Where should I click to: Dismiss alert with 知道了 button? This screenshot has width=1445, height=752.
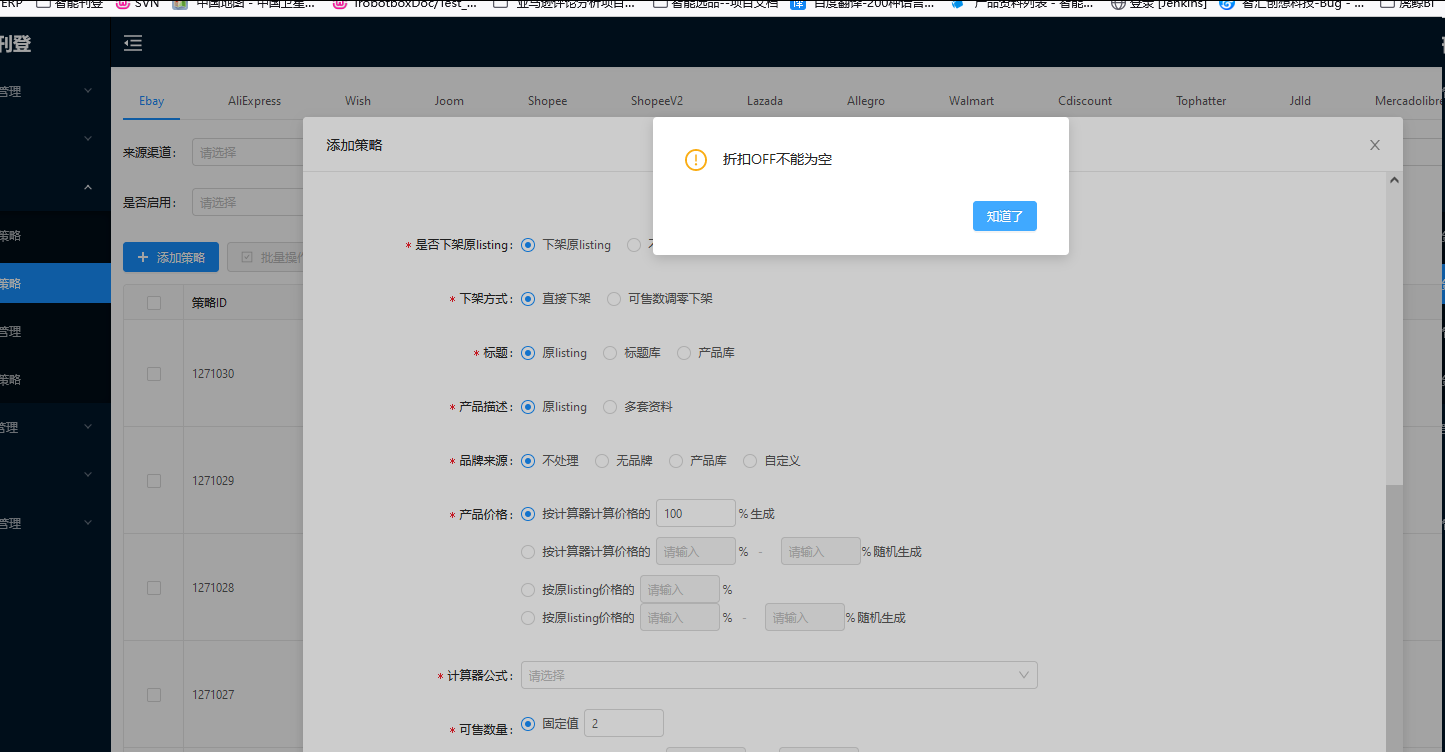[1005, 216]
